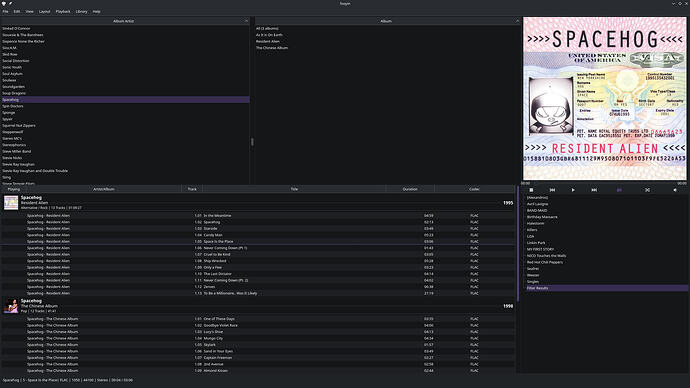This screenshot has width=690, height=388.
Task: Sort playlist by Codec column header
Action: click(474, 189)
